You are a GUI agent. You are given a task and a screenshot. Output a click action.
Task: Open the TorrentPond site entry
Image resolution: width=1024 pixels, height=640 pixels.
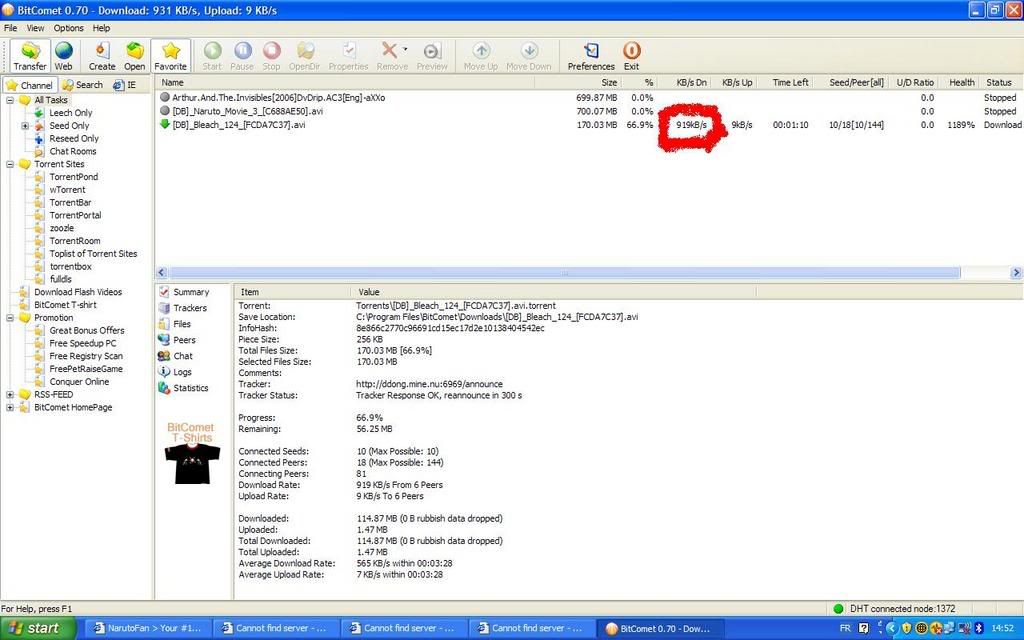[74, 177]
